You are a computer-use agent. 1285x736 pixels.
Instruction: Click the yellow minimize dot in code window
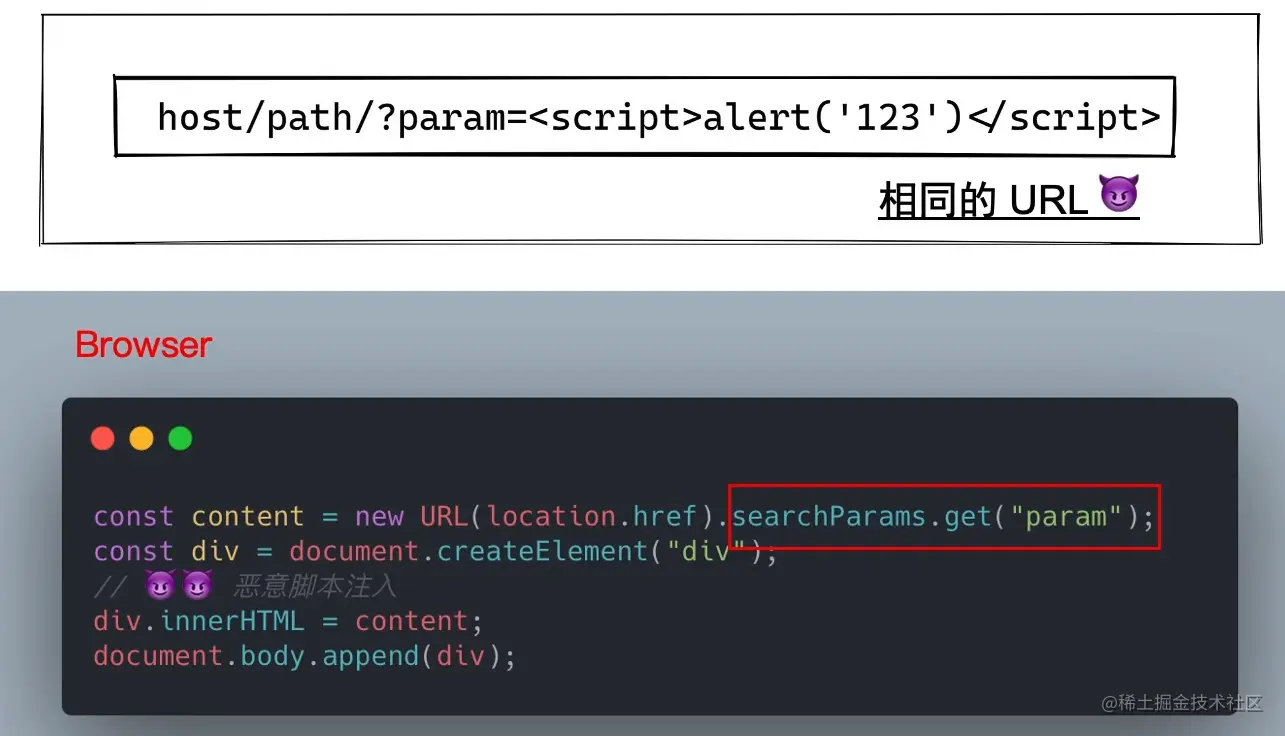(x=141, y=438)
